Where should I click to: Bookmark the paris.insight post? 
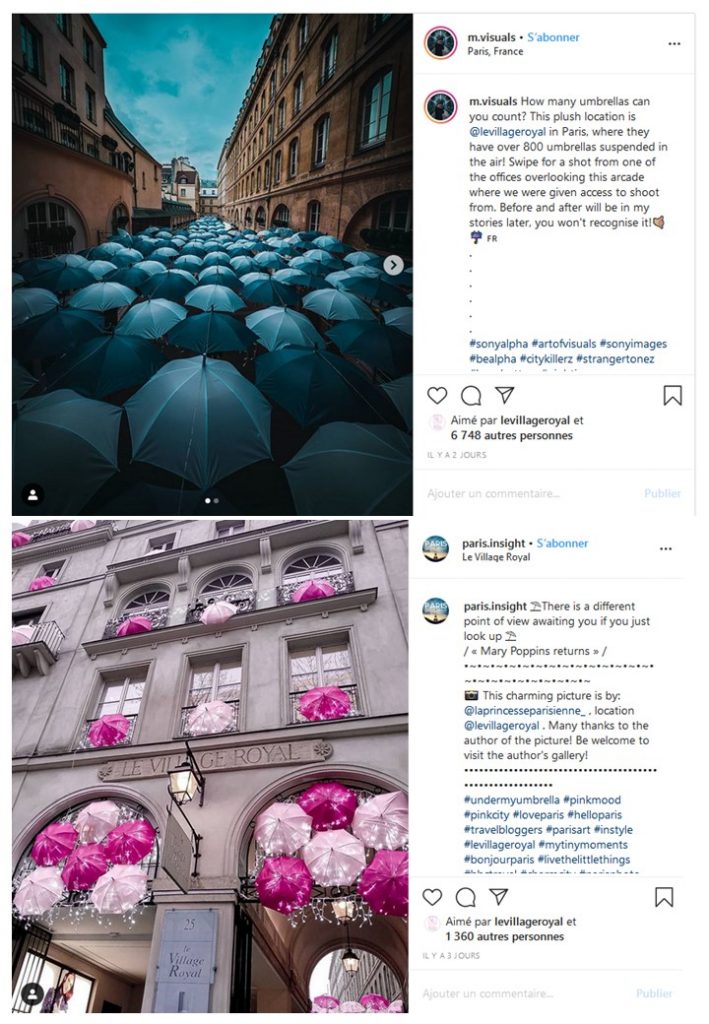click(x=664, y=897)
